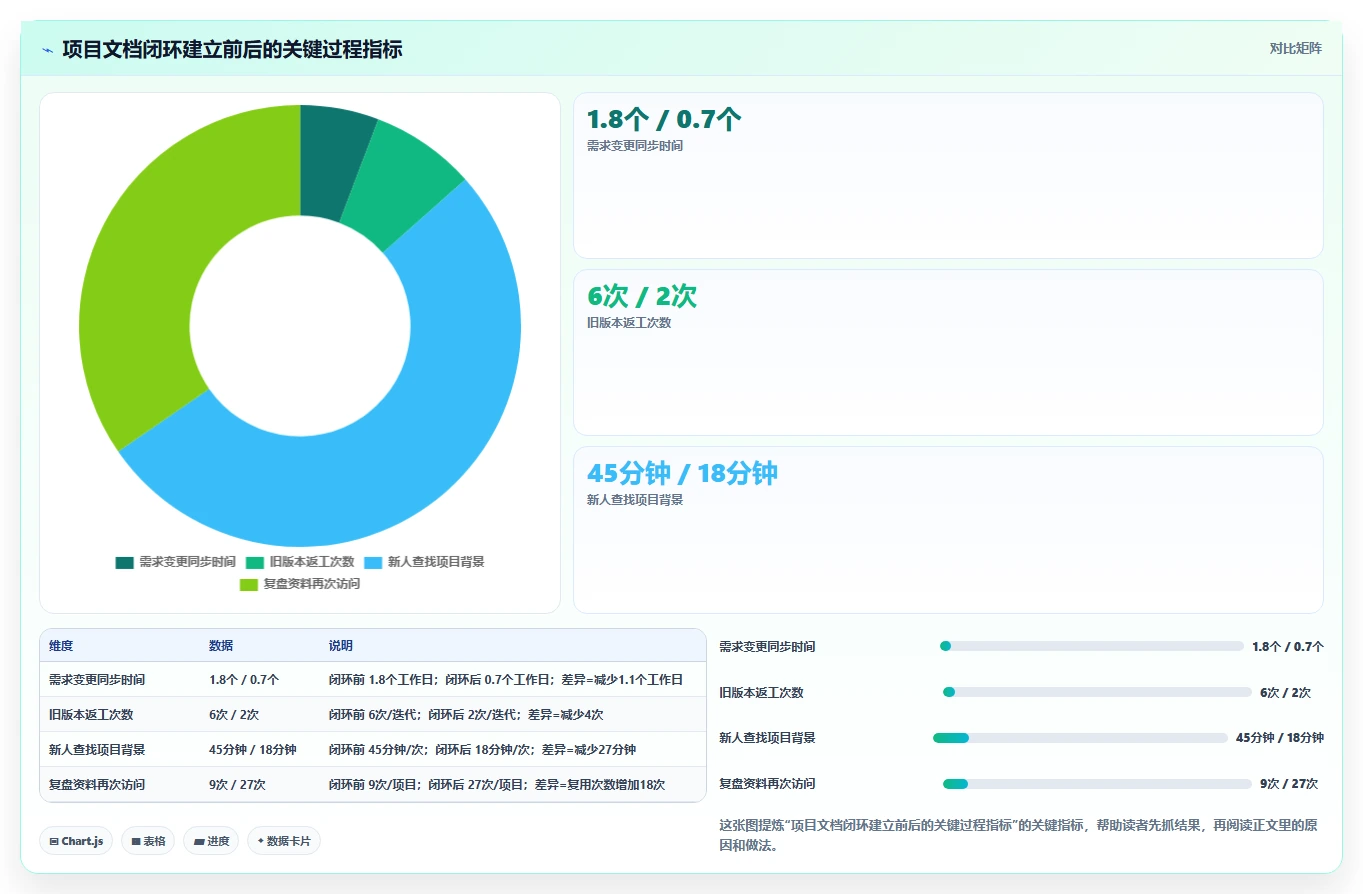Click the 复盘资料再次访问 table row name
Viewport: 1363px width, 894px height.
click(97, 785)
